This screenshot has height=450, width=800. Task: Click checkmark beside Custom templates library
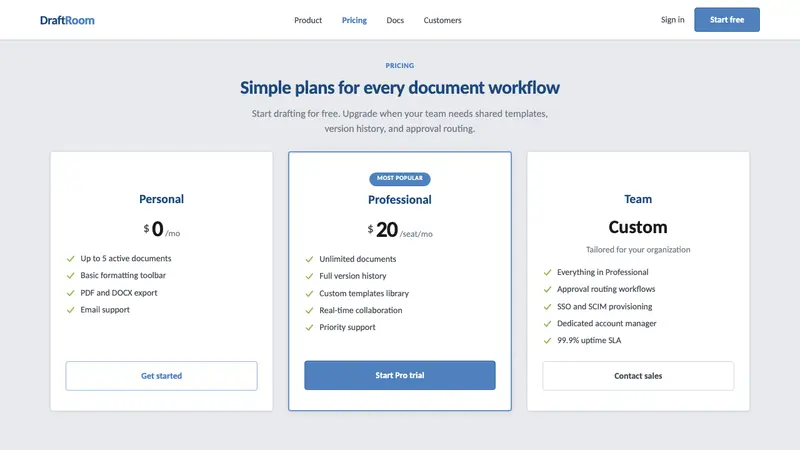309,293
